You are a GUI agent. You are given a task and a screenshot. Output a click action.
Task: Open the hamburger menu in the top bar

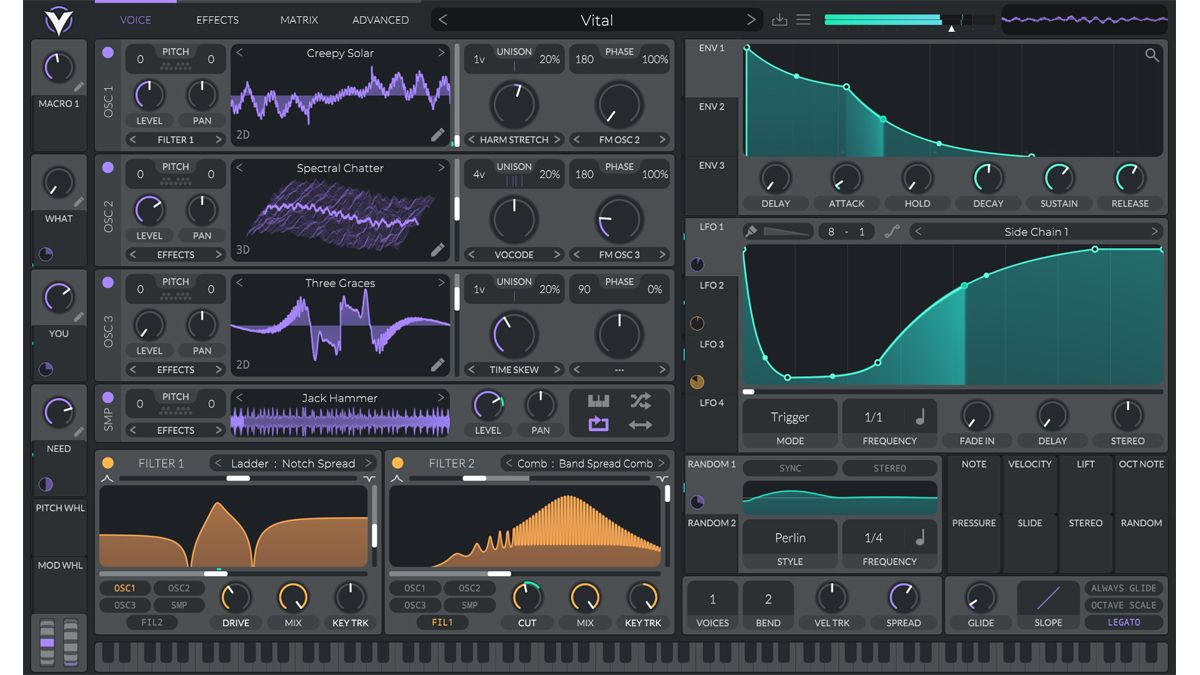tap(804, 19)
